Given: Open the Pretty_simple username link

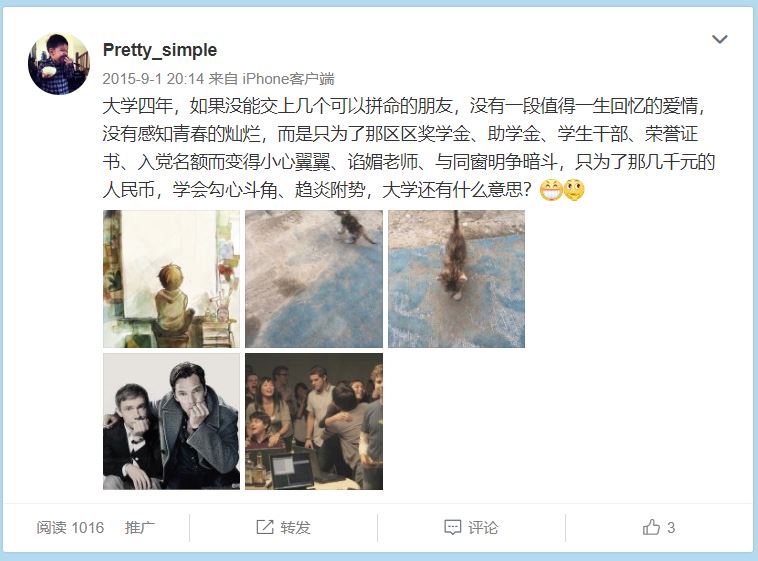Looking at the screenshot, I should tap(160, 50).
